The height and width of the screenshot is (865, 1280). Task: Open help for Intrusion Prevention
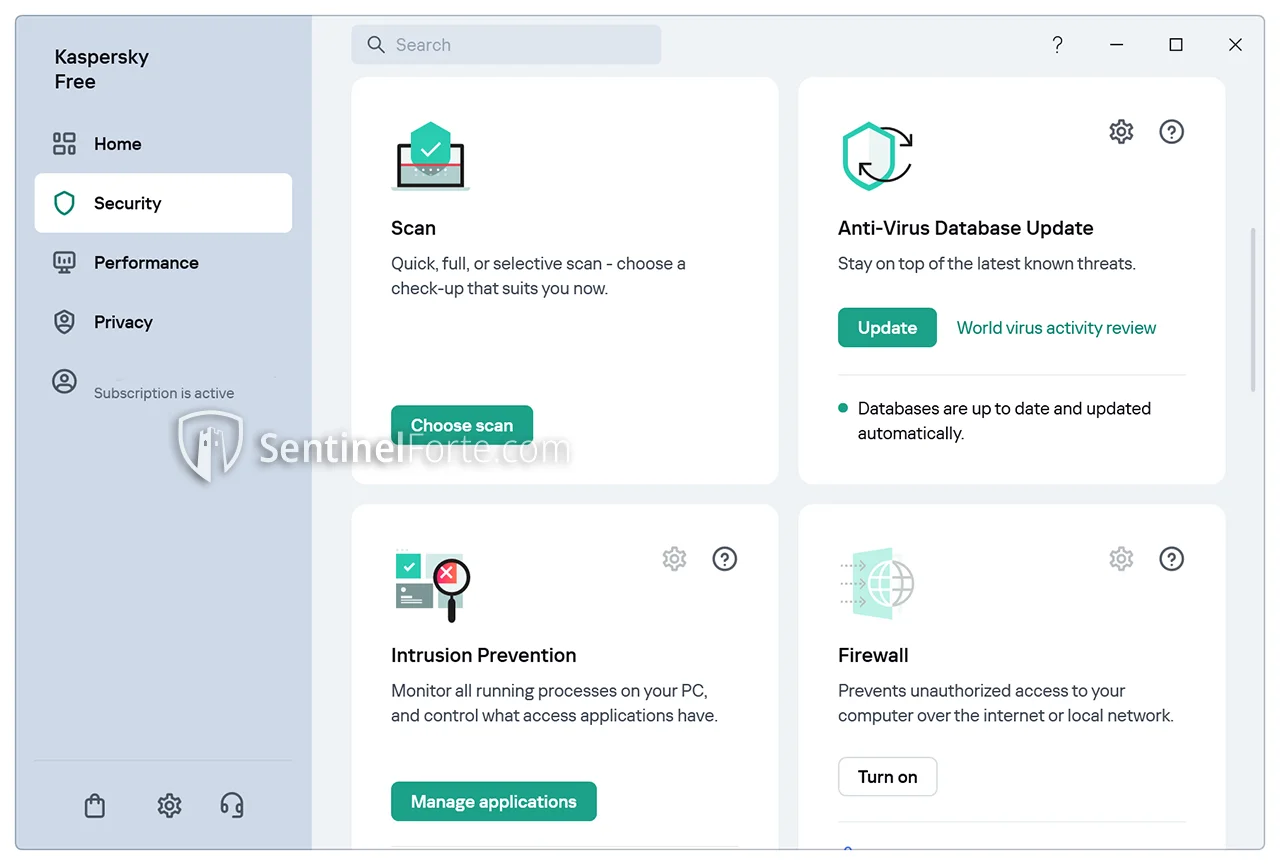coord(724,559)
